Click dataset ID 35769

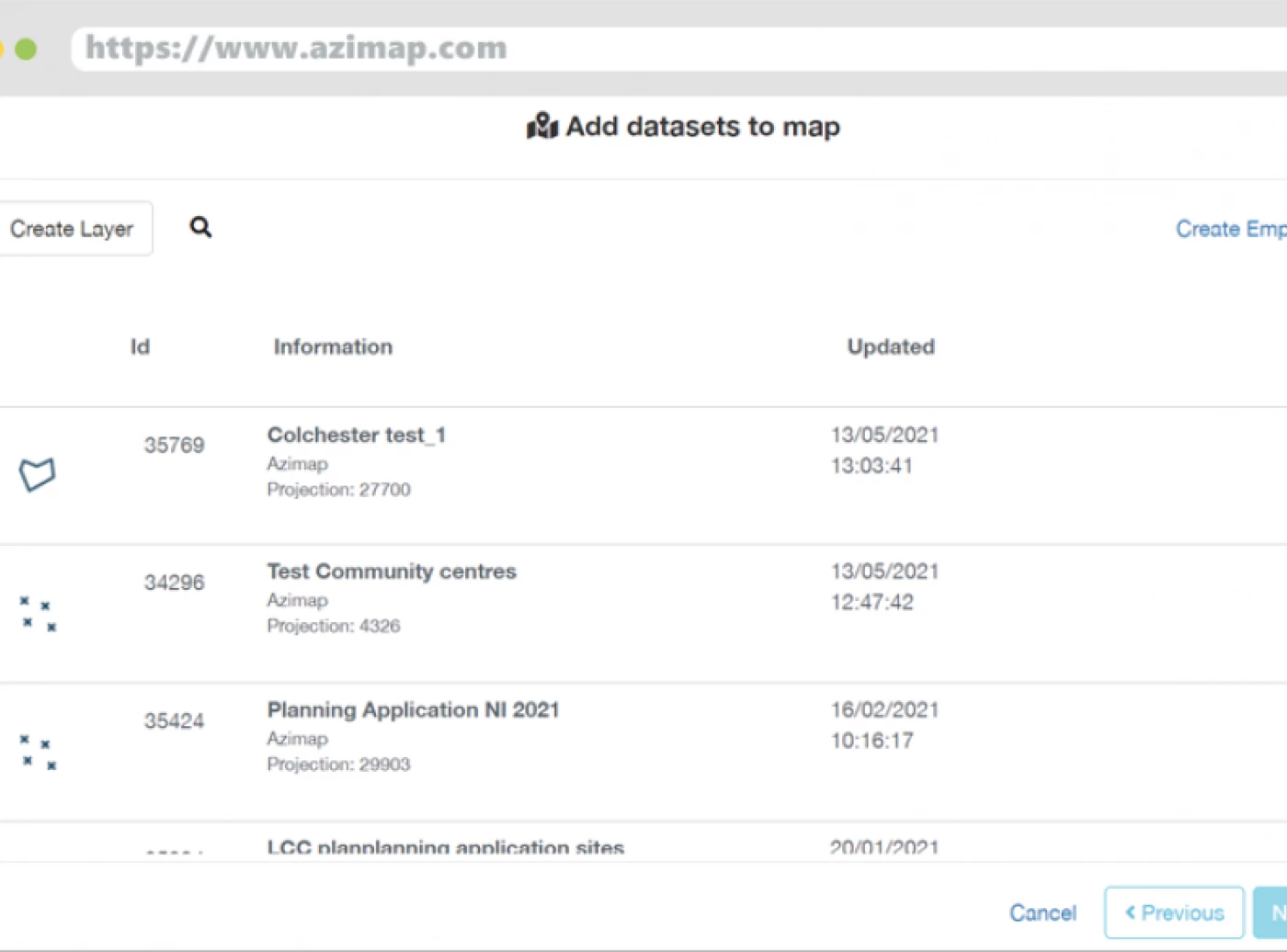click(x=174, y=446)
